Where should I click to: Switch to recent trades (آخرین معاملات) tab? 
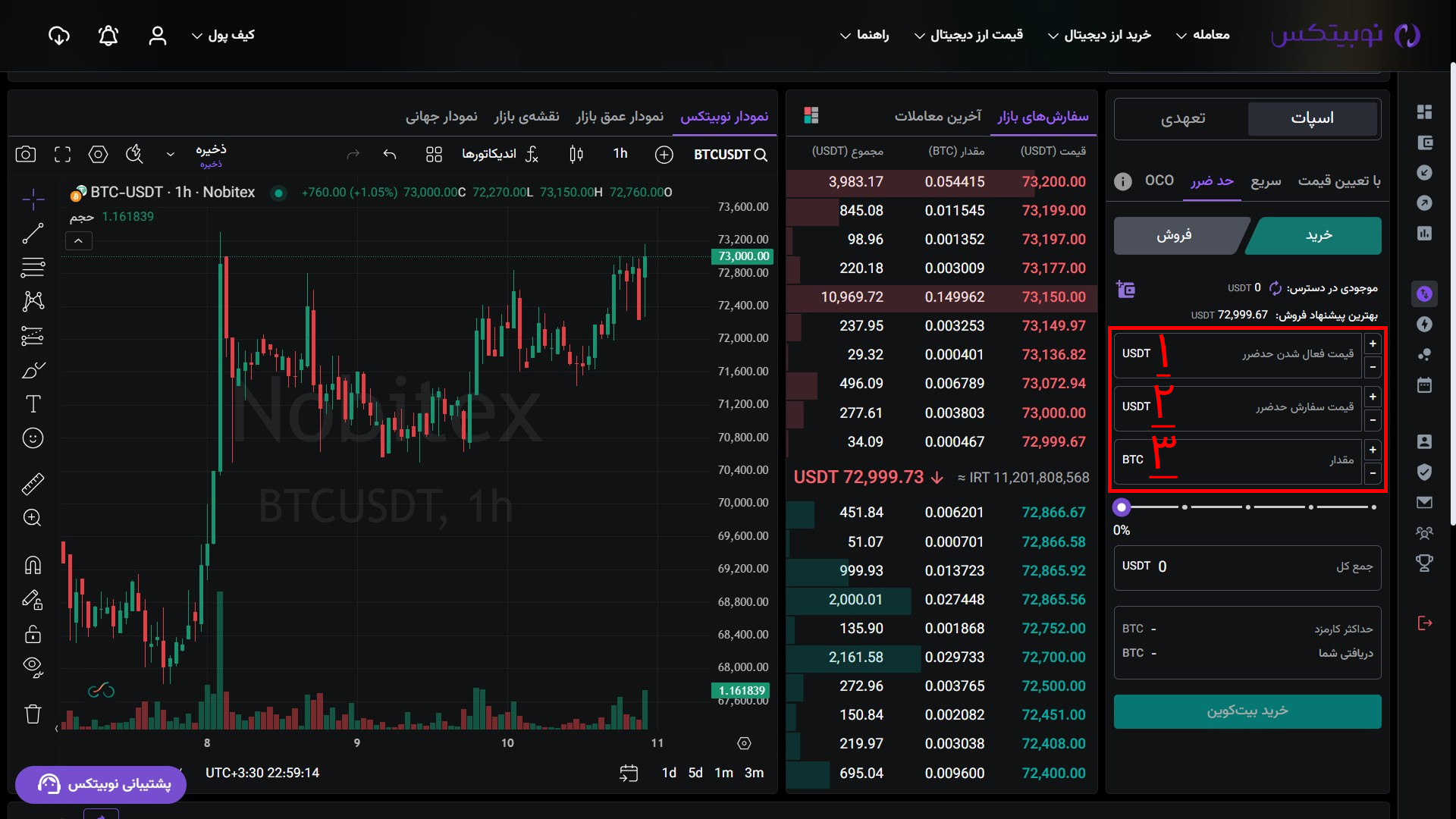[937, 116]
